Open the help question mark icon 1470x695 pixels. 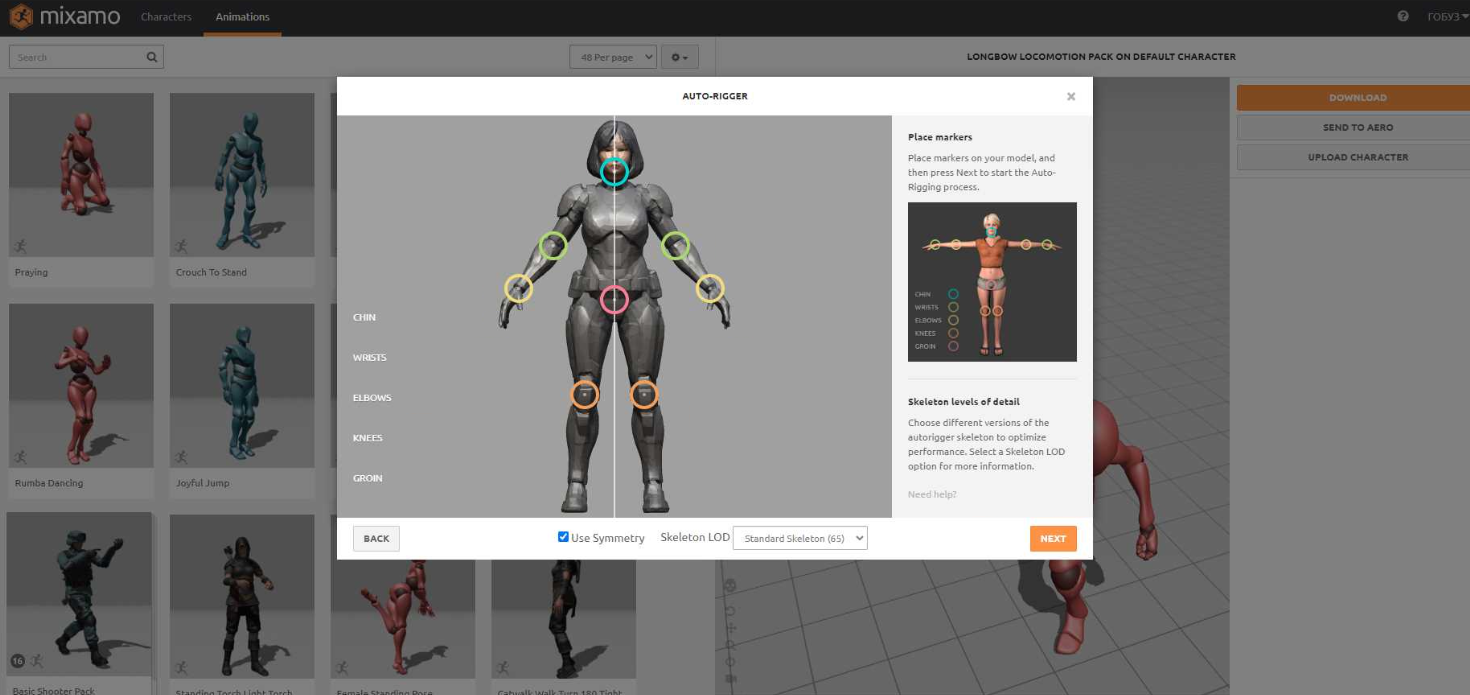point(1403,17)
